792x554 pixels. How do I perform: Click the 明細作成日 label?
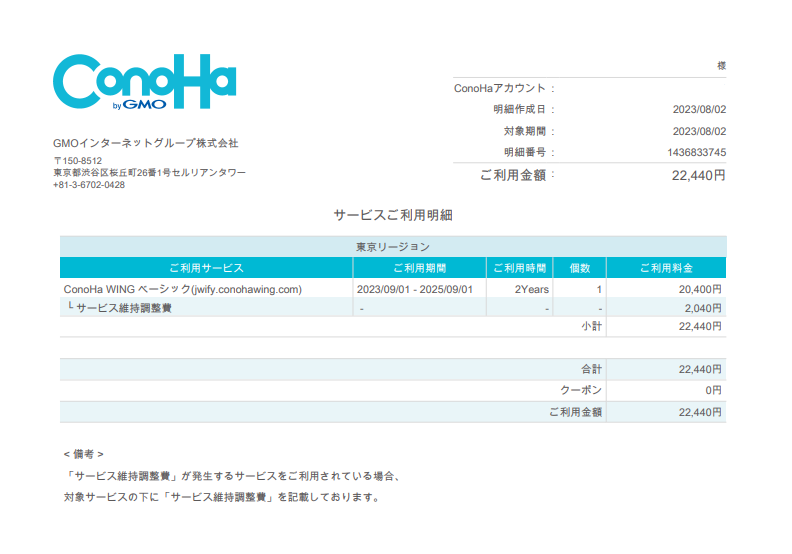520,110
